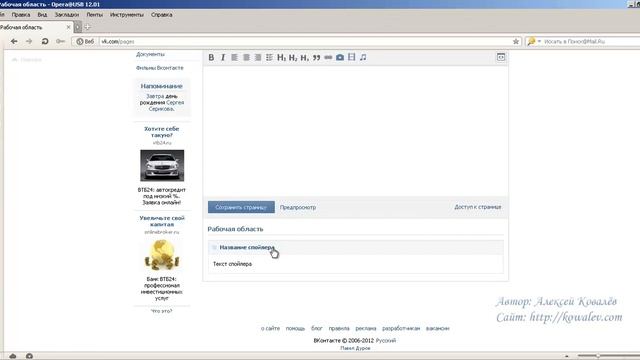Toggle bold formatting in the wiki editor
Viewport: 640px width, 360px height.
(211, 58)
